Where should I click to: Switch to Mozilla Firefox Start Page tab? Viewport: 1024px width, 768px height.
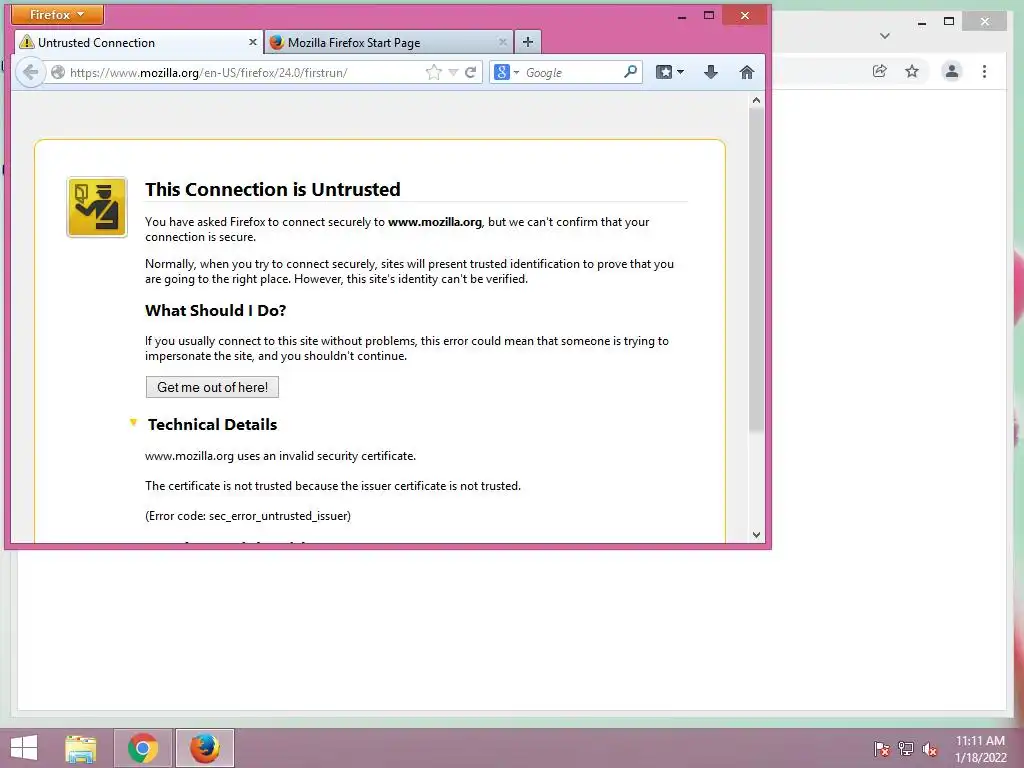(389, 42)
